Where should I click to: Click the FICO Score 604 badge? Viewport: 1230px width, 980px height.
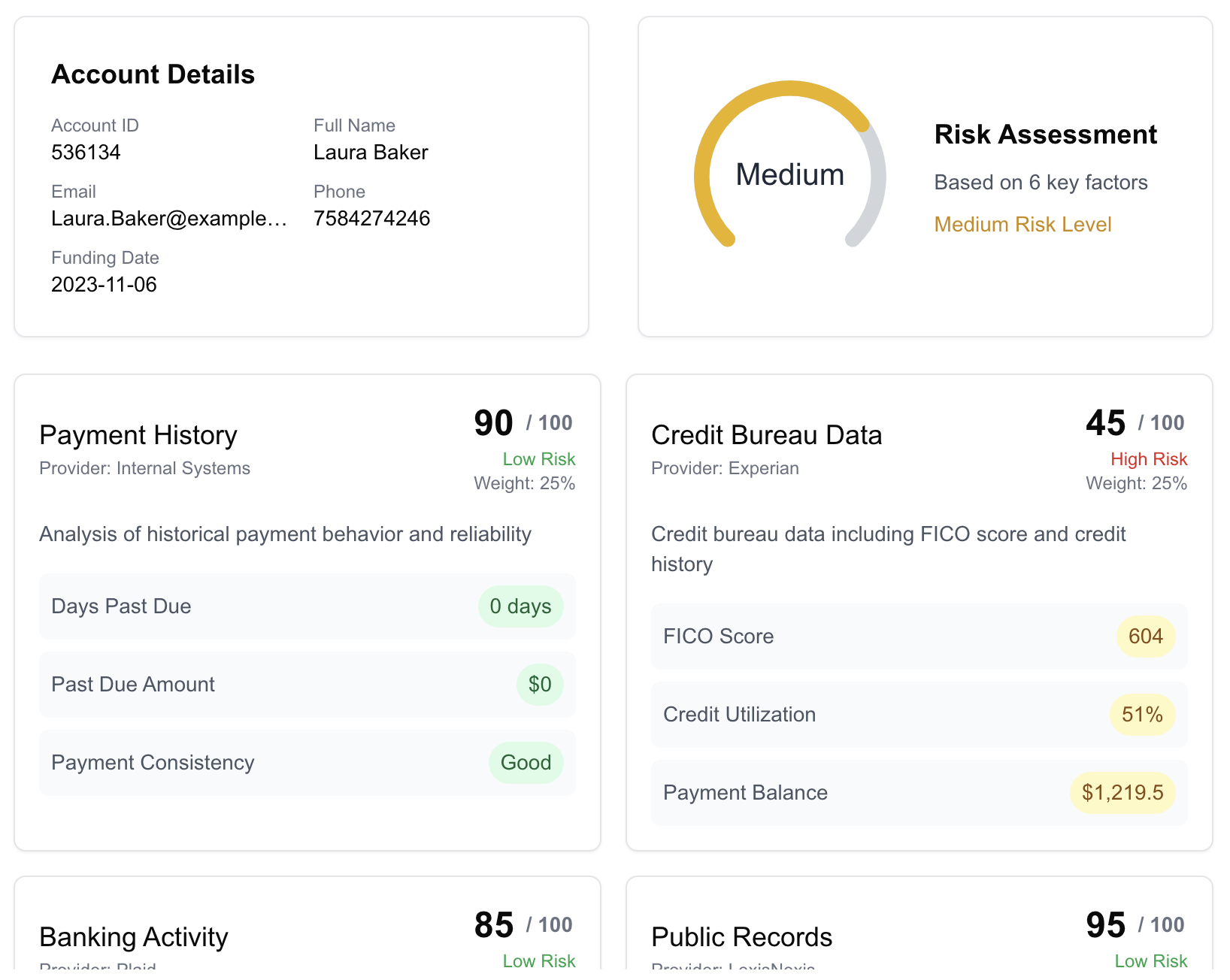click(1146, 637)
